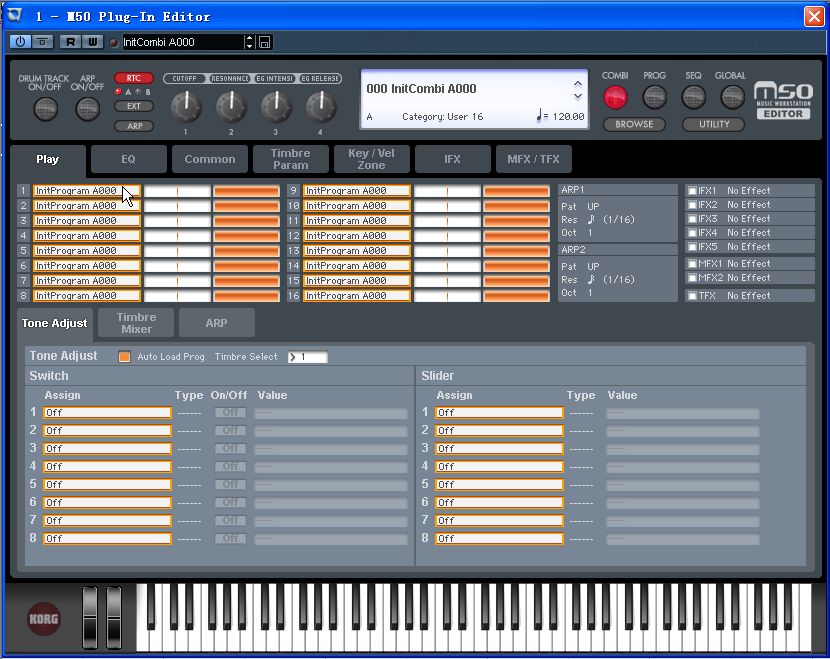The image size is (830, 659).
Task: Enable the IFX5 checkbox
Action: (692, 247)
